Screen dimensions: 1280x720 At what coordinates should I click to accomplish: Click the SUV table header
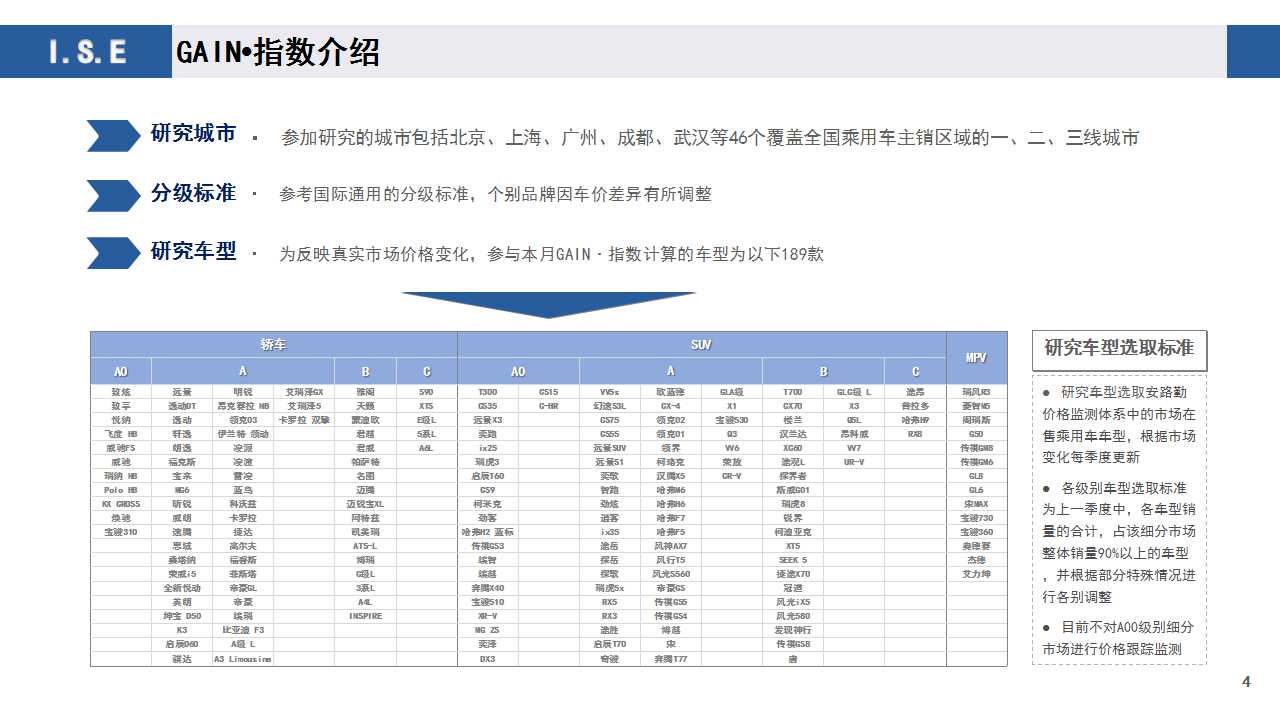pos(702,345)
